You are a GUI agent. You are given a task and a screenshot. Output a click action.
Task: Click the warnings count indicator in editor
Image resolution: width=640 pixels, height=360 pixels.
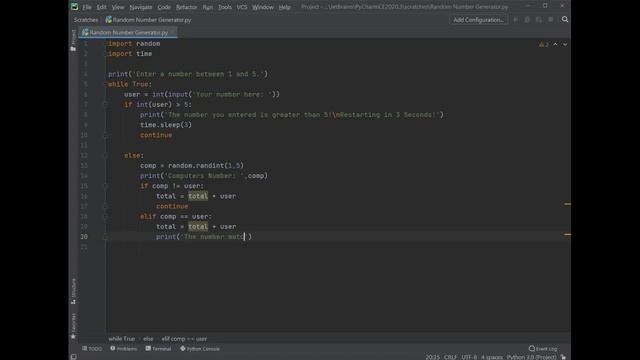(x=544, y=44)
